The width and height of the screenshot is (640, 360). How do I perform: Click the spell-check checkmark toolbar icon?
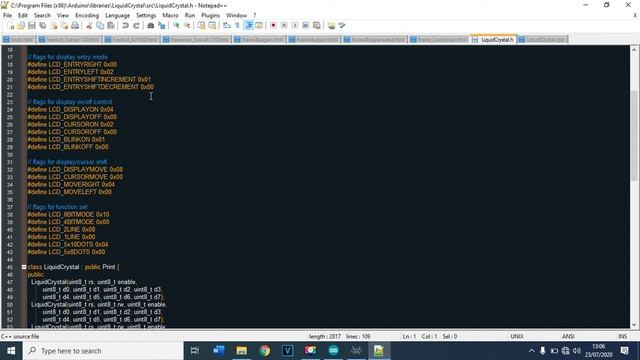(x=342, y=25)
